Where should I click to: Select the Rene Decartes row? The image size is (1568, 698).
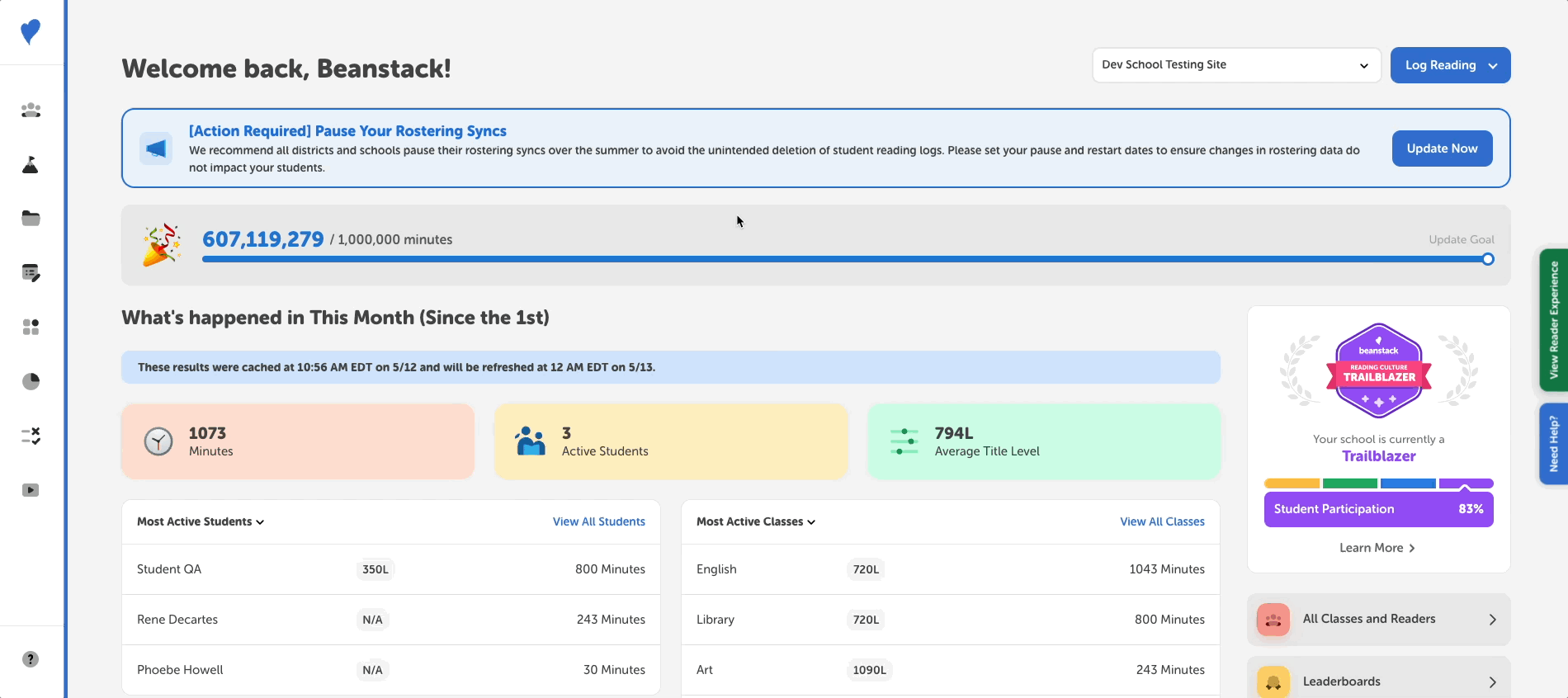pos(391,620)
